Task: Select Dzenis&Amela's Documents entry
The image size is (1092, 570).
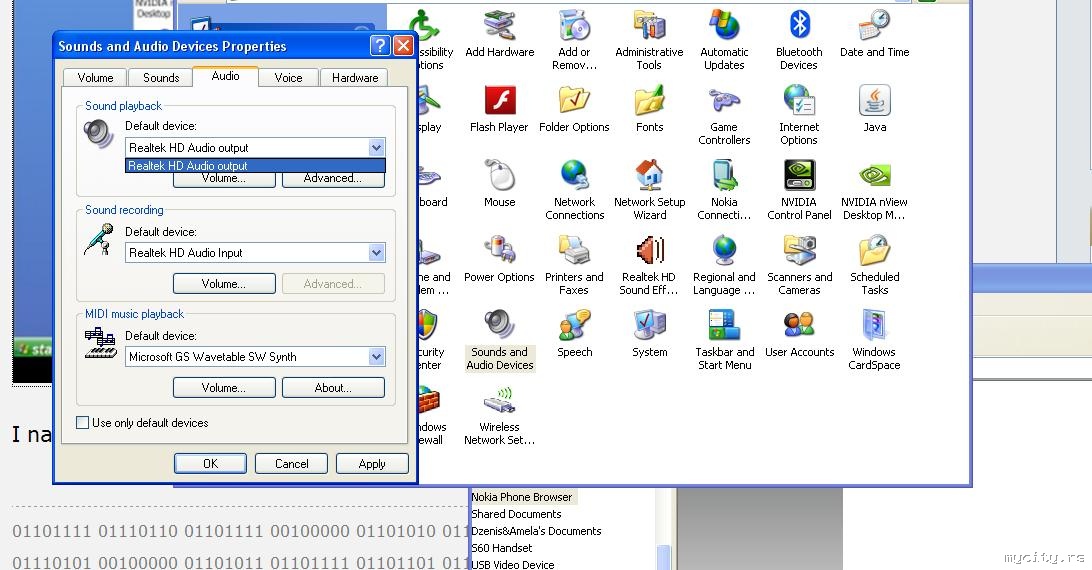Action: [536, 531]
